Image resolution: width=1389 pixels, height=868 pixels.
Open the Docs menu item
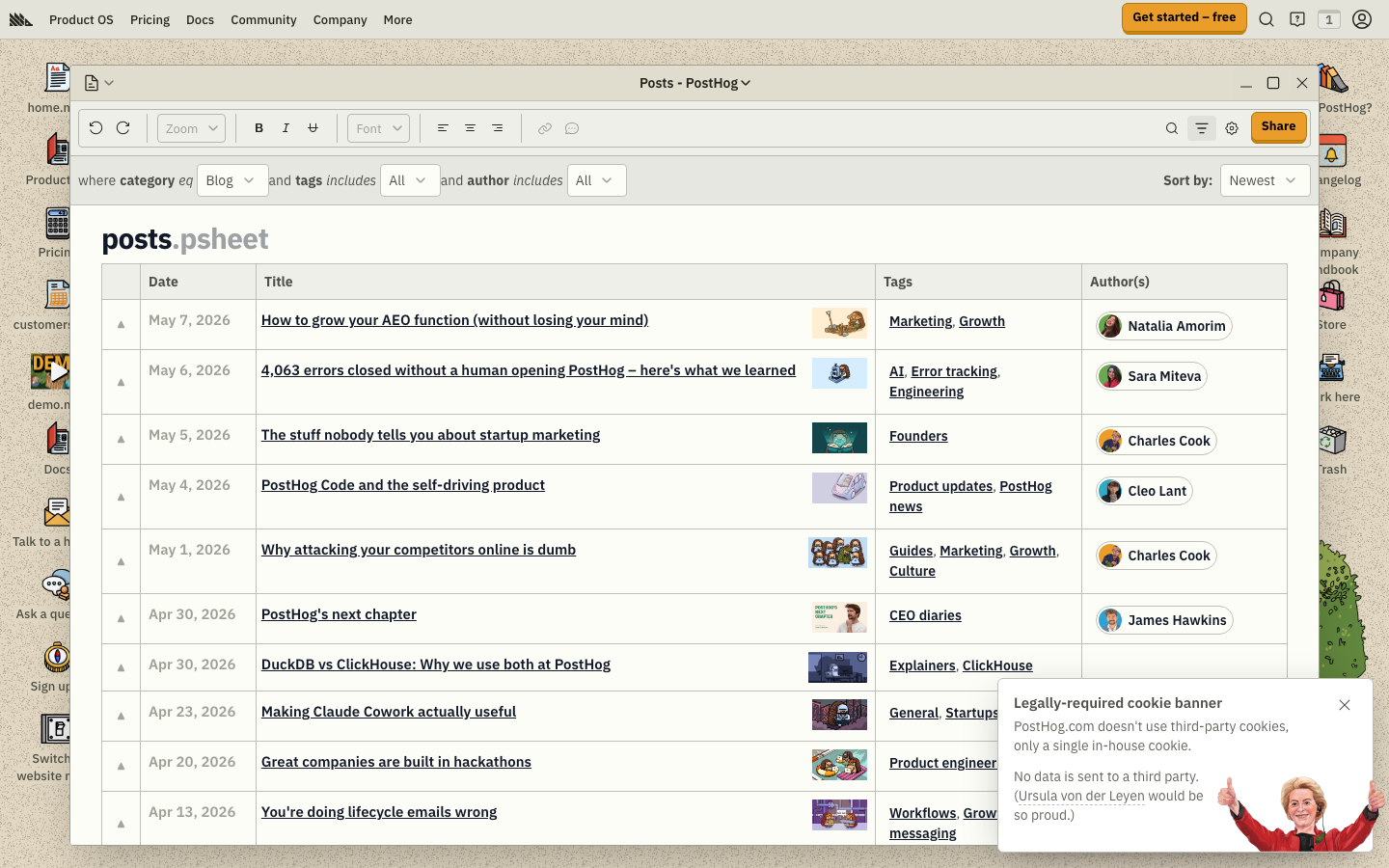(x=200, y=19)
